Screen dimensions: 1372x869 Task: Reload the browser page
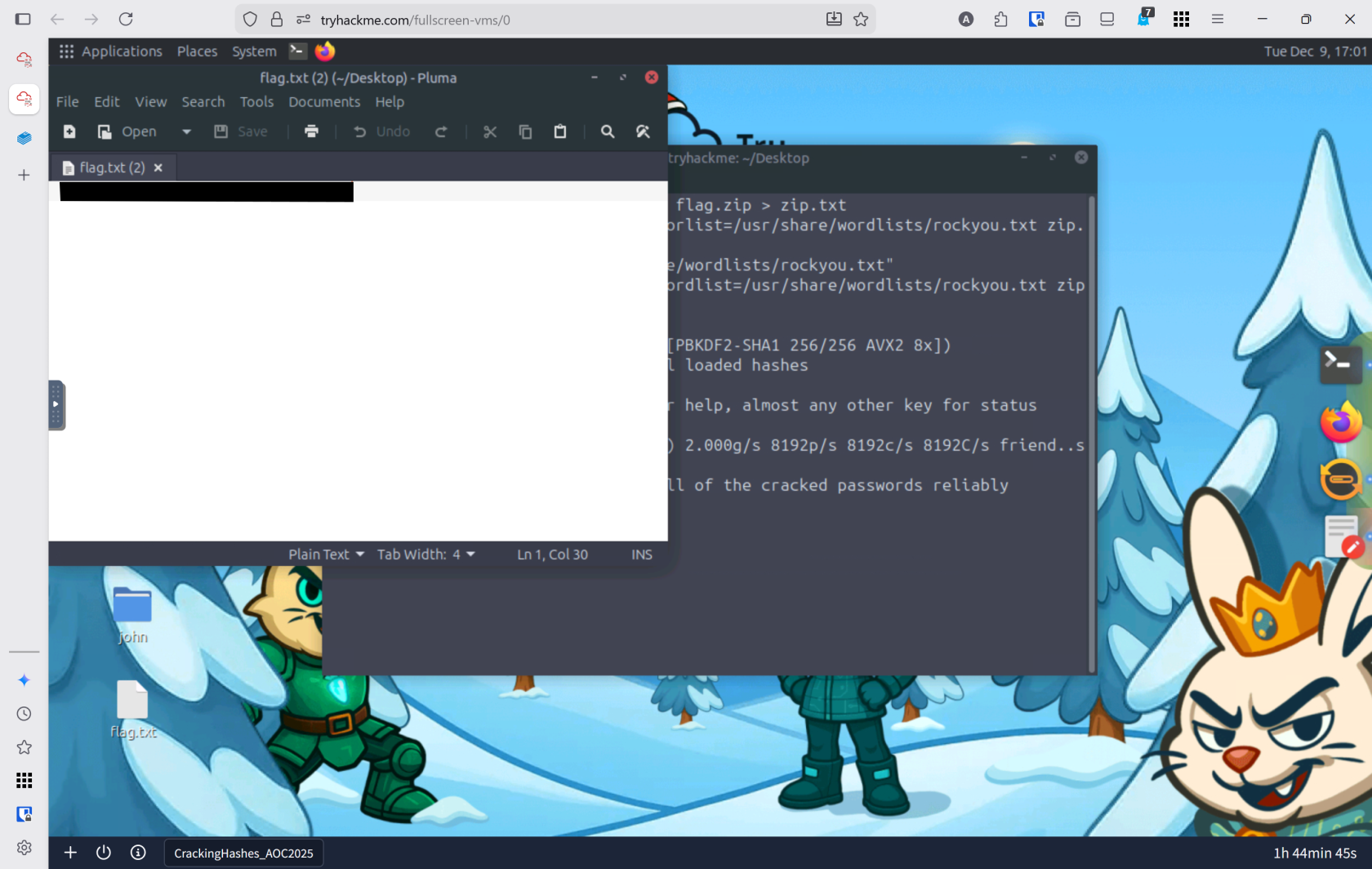pyautogui.click(x=126, y=19)
